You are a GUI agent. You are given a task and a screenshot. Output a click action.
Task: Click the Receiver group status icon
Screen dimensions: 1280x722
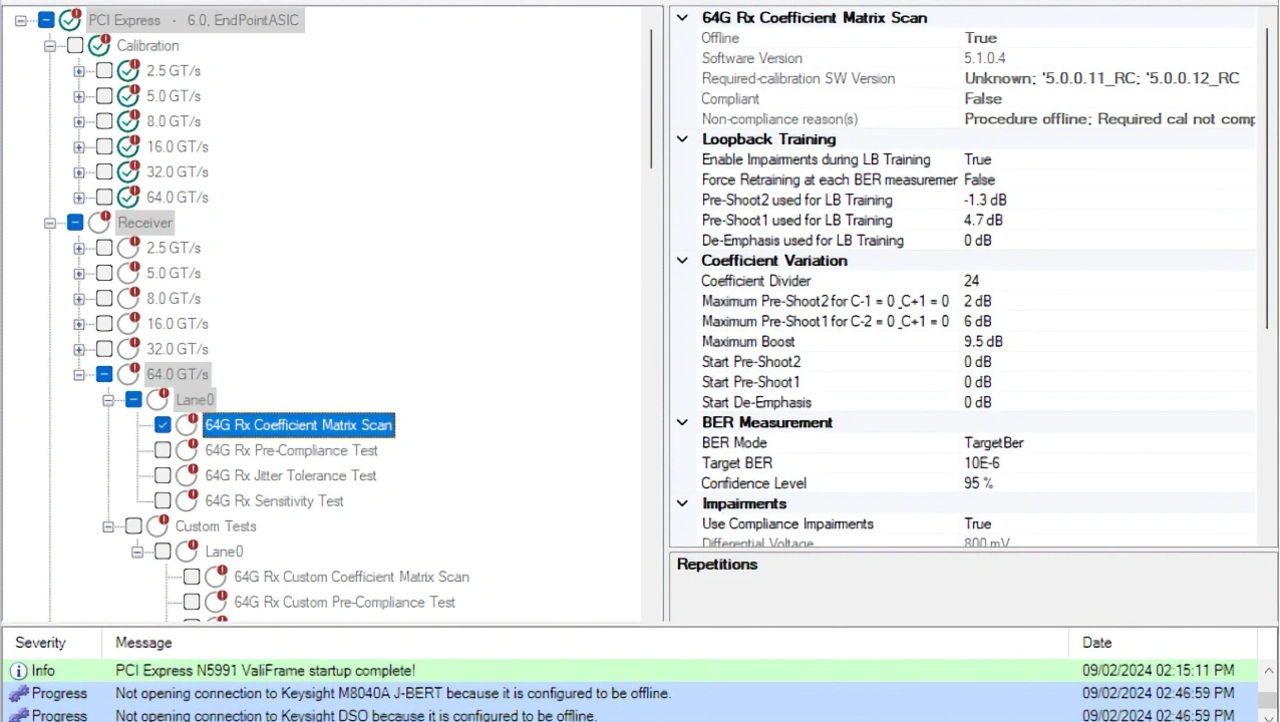coord(99,223)
